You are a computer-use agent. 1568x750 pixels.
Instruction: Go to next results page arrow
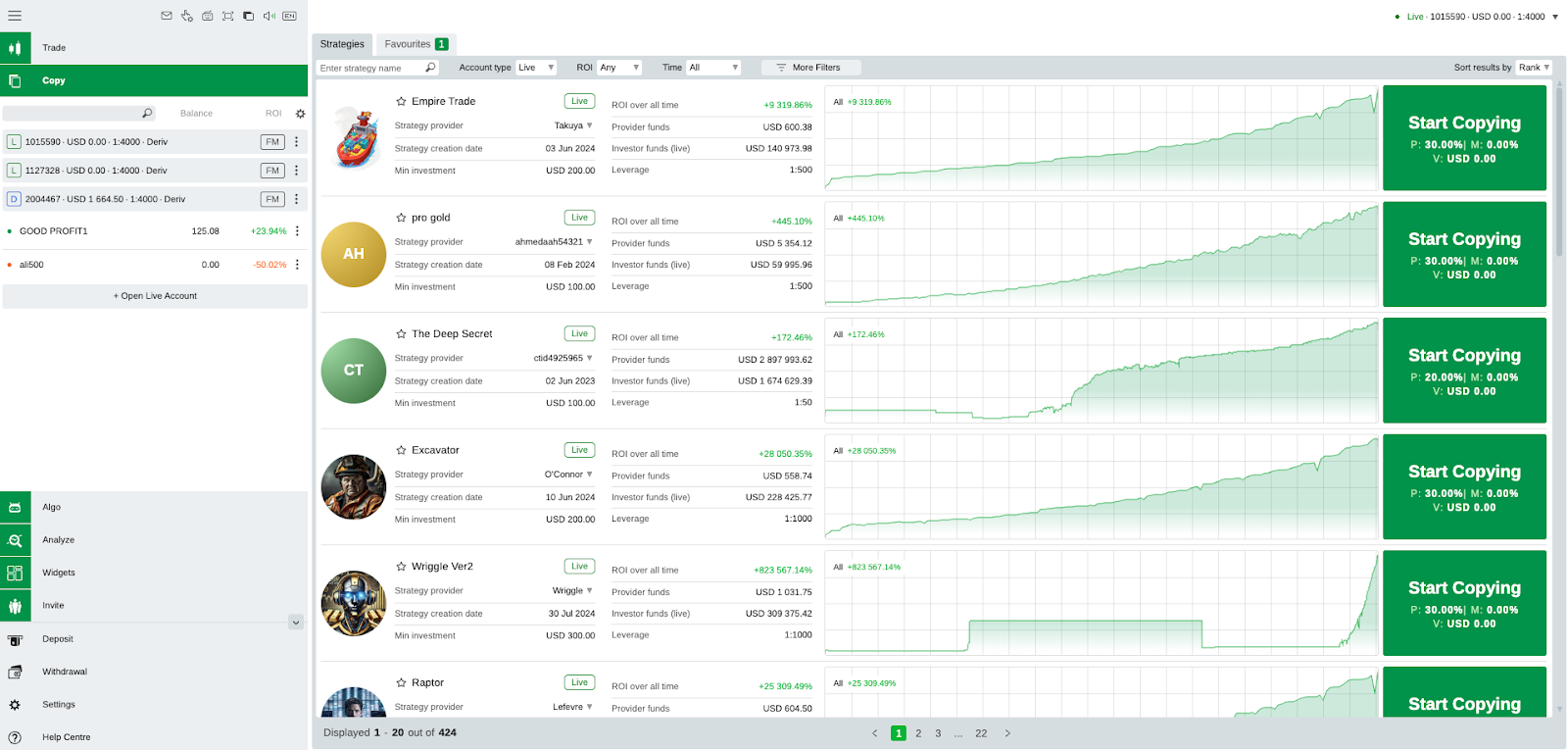pos(1007,733)
